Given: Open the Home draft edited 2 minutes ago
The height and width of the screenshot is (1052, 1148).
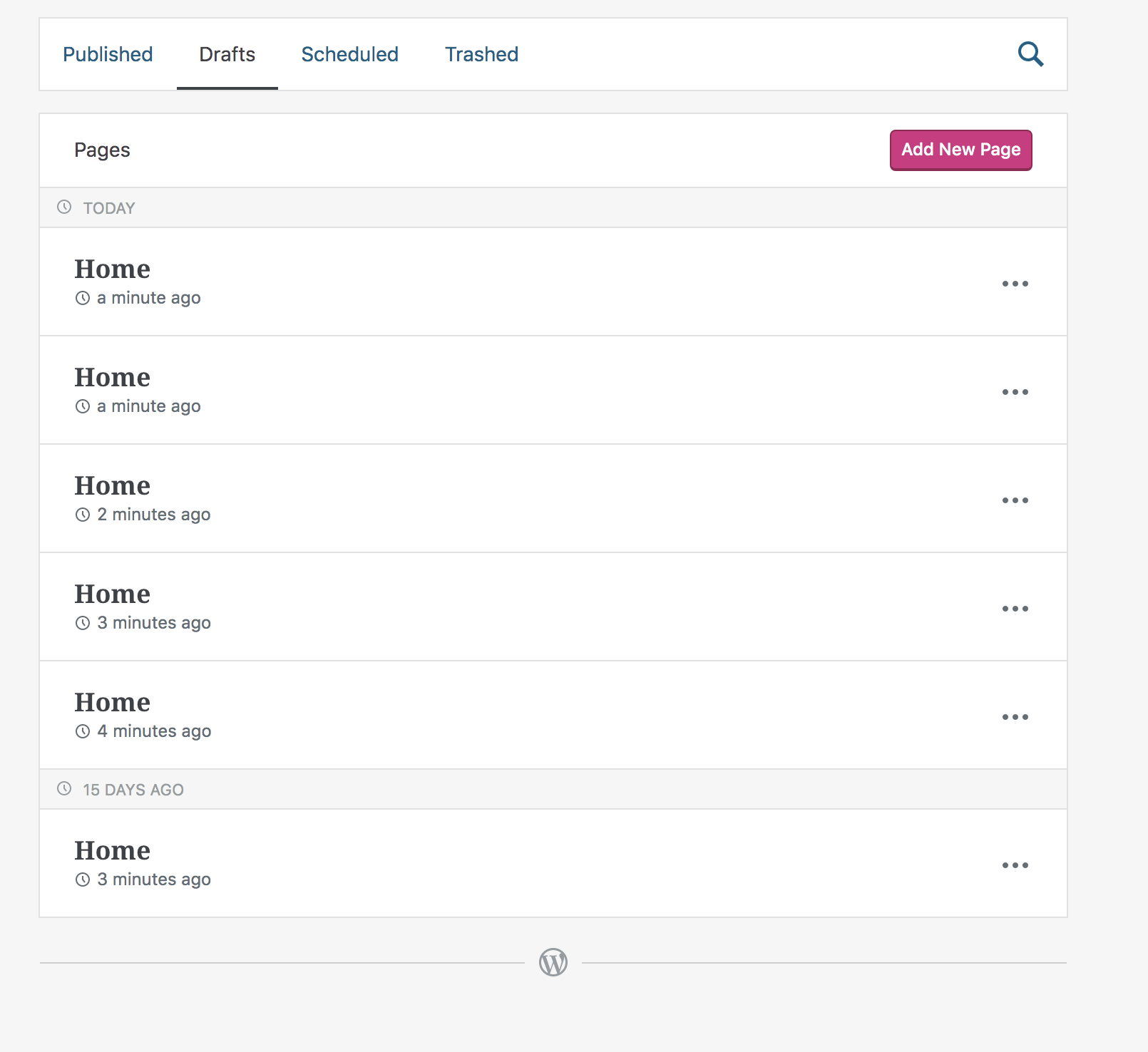Looking at the screenshot, I should pyautogui.click(x=113, y=486).
